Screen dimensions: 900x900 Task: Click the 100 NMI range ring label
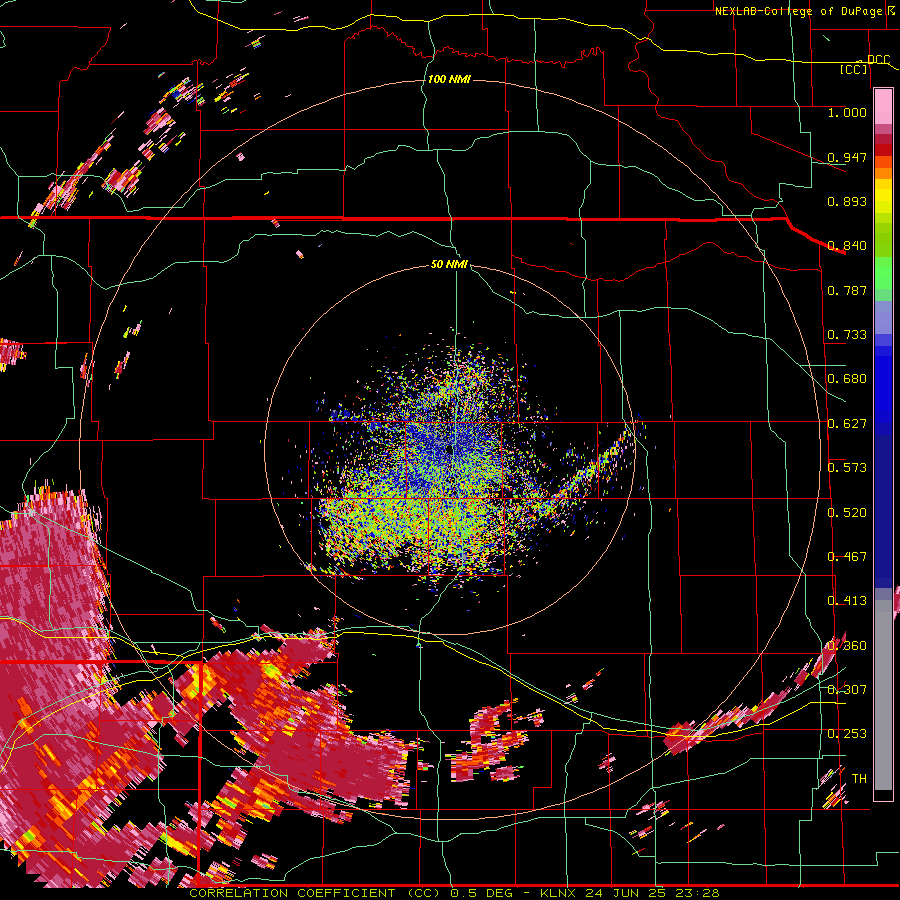[449, 79]
